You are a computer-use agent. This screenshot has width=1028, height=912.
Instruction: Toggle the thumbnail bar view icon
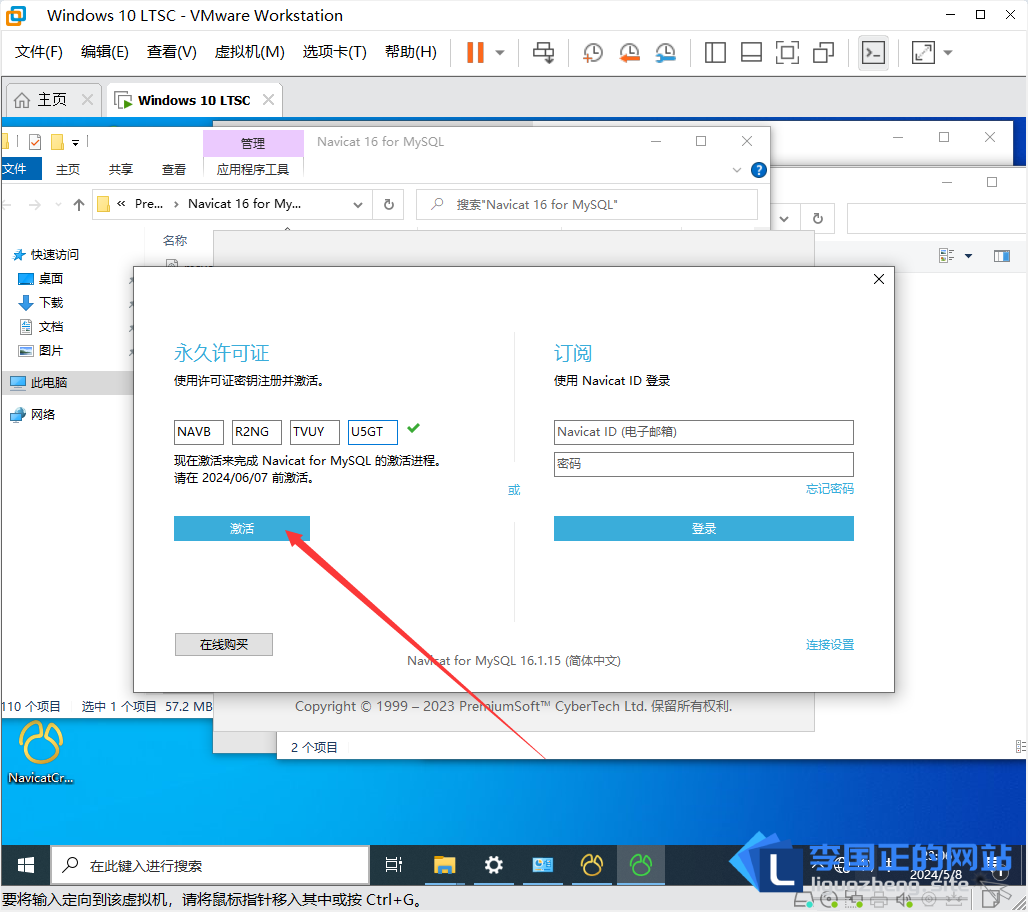(x=751, y=52)
